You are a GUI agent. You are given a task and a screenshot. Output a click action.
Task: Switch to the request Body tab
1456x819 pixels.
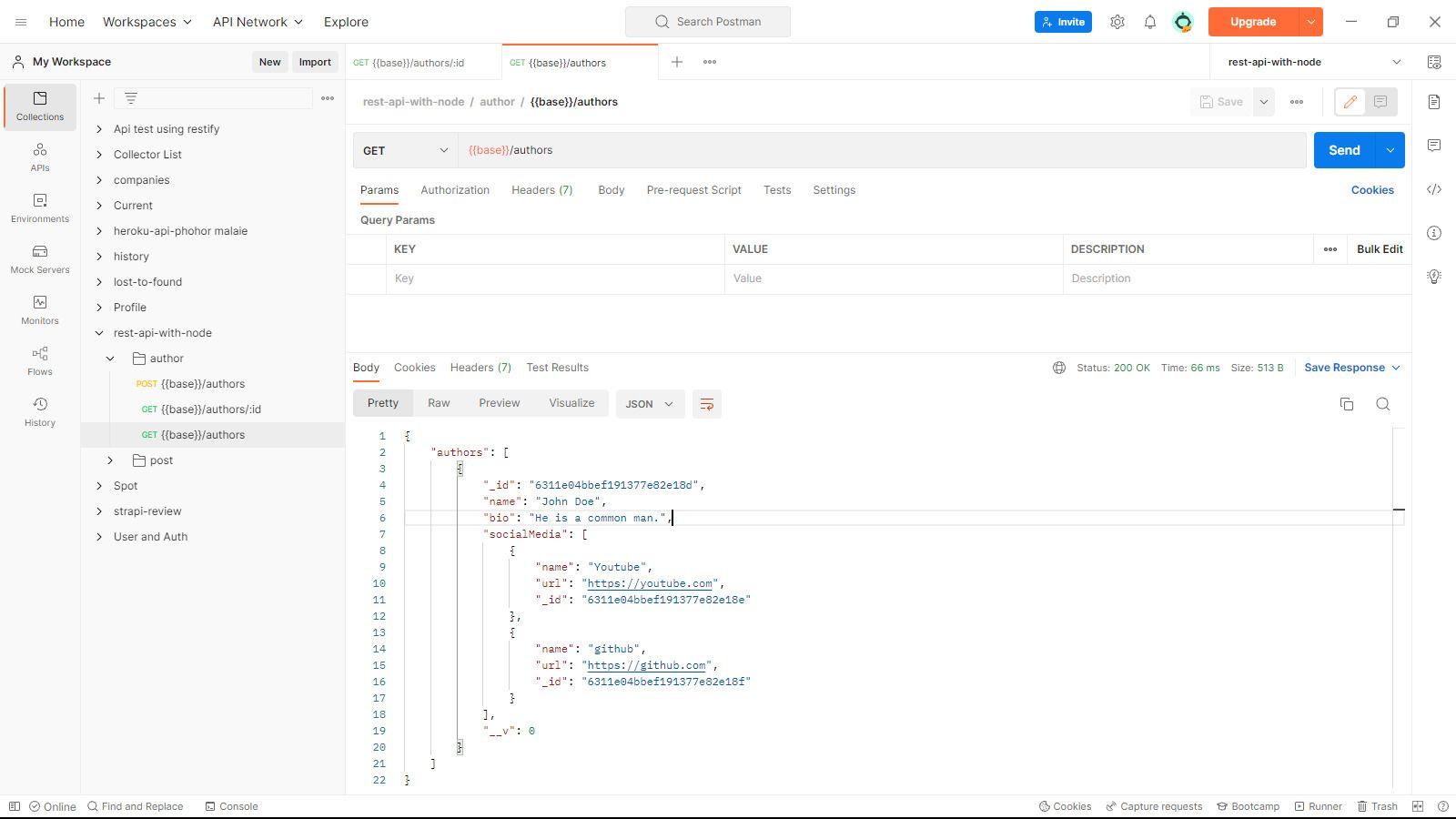pos(611,190)
